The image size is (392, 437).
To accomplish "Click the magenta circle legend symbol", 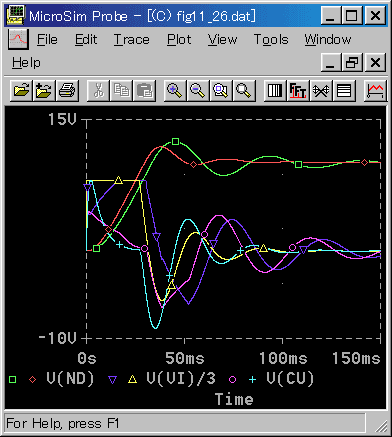I will tap(232, 379).
